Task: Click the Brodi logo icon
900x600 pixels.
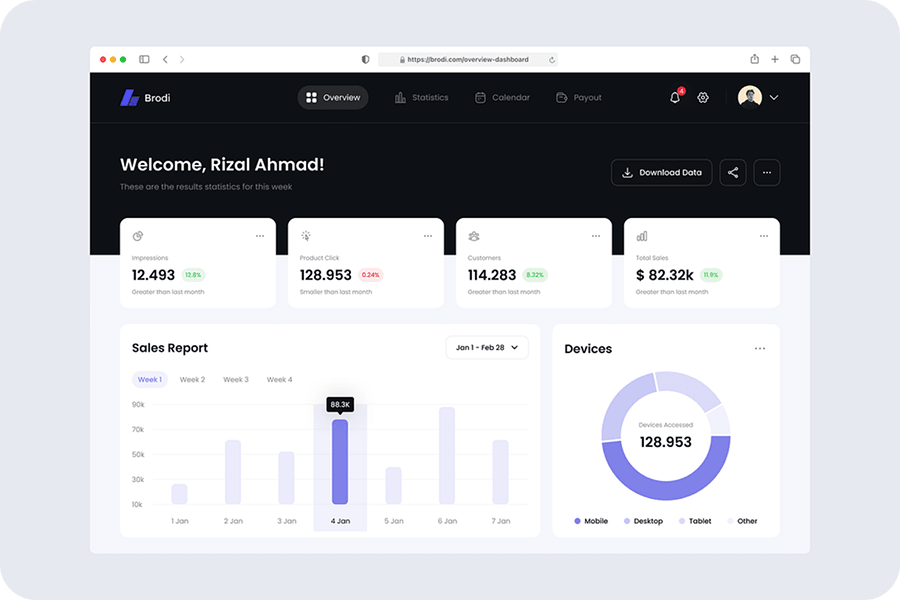Action: point(130,97)
